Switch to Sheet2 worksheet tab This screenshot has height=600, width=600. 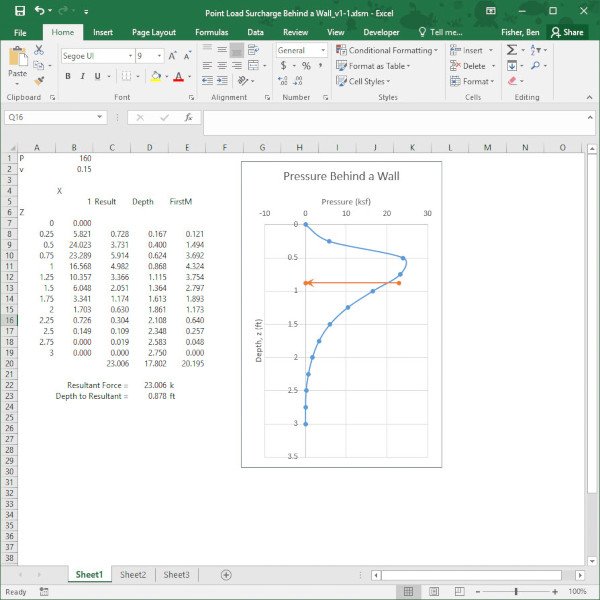(133, 575)
